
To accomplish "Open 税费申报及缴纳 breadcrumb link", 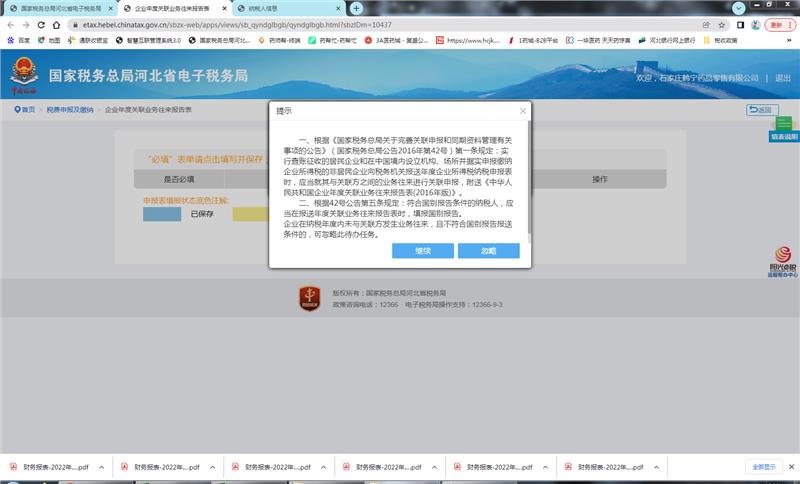I will [69, 110].
